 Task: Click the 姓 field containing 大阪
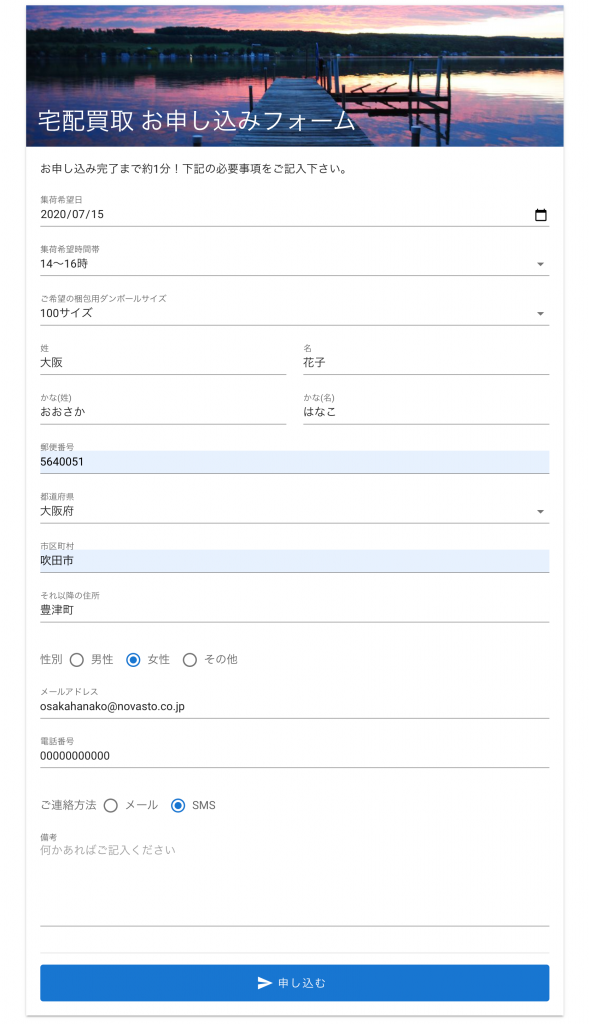coord(163,362)
